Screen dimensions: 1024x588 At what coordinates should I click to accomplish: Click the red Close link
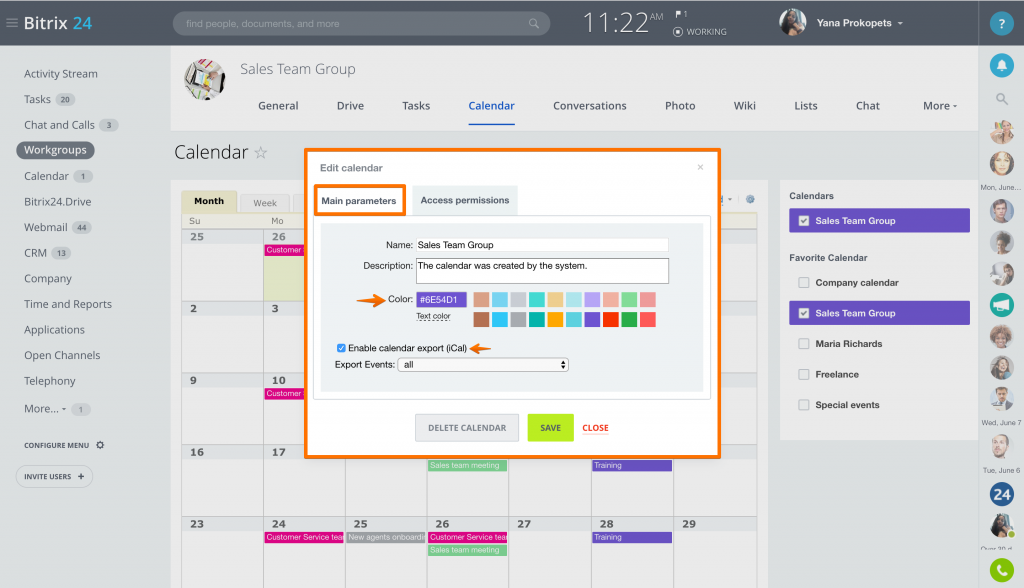pyautogui.click(x=596, y=428)
